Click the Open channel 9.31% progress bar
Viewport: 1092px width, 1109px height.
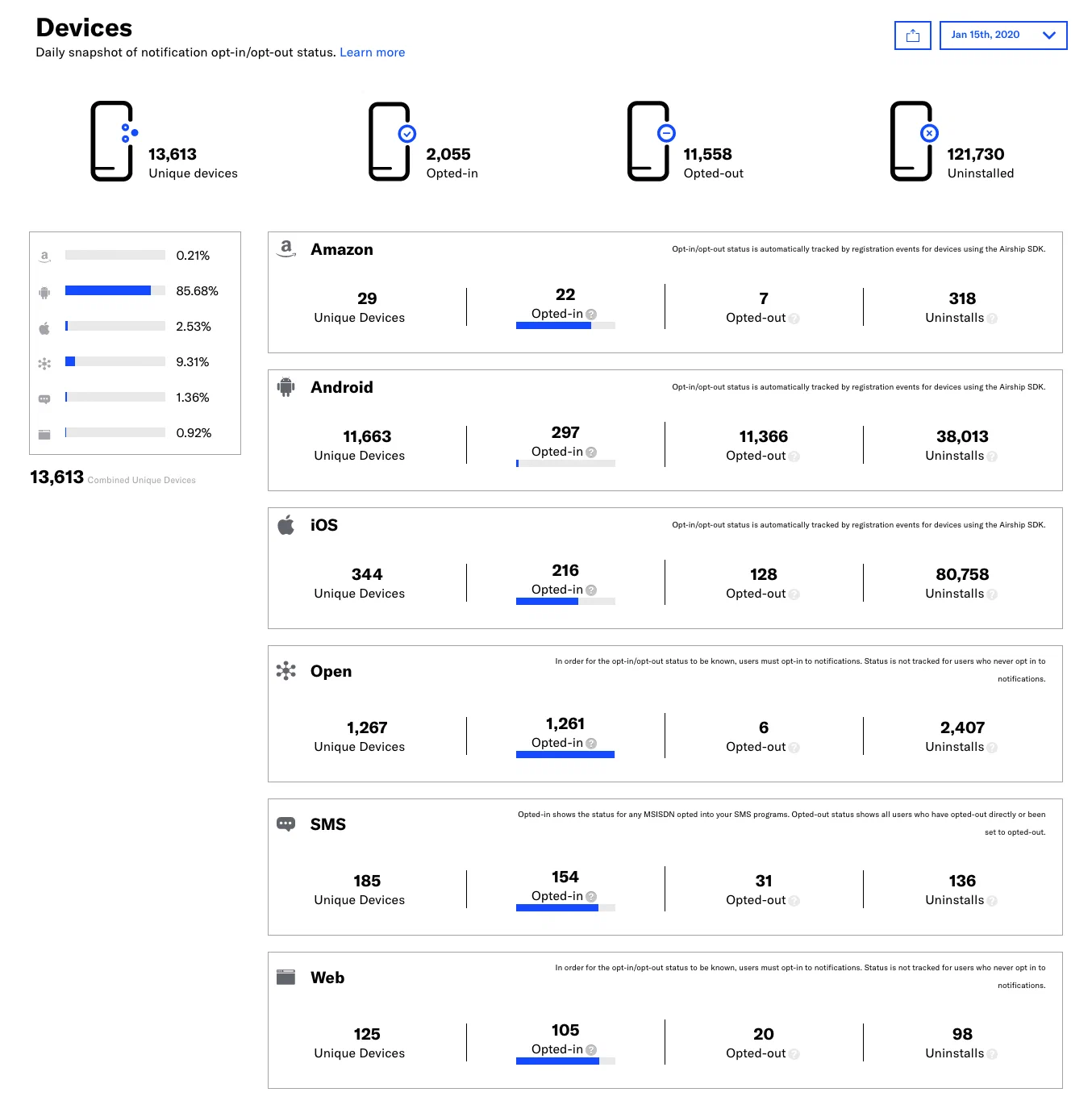pyautogui.click(x=115, y=361)
